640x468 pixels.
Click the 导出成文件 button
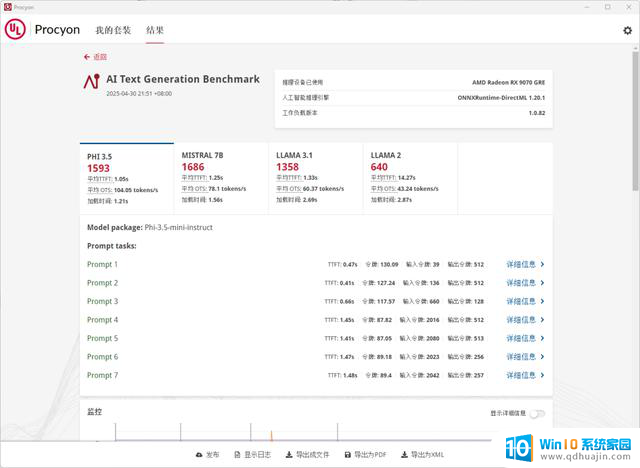point(307,455)
